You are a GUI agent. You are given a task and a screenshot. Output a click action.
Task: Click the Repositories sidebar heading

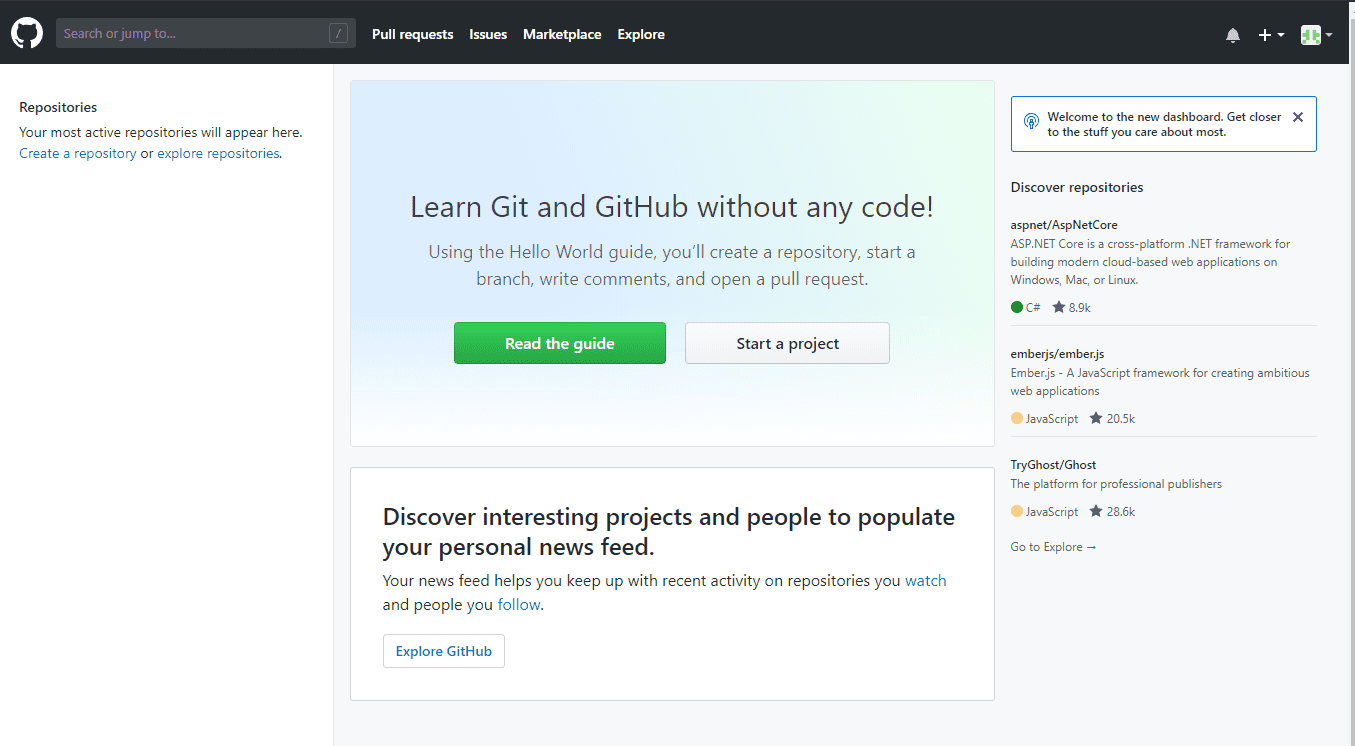coord(58,107)
